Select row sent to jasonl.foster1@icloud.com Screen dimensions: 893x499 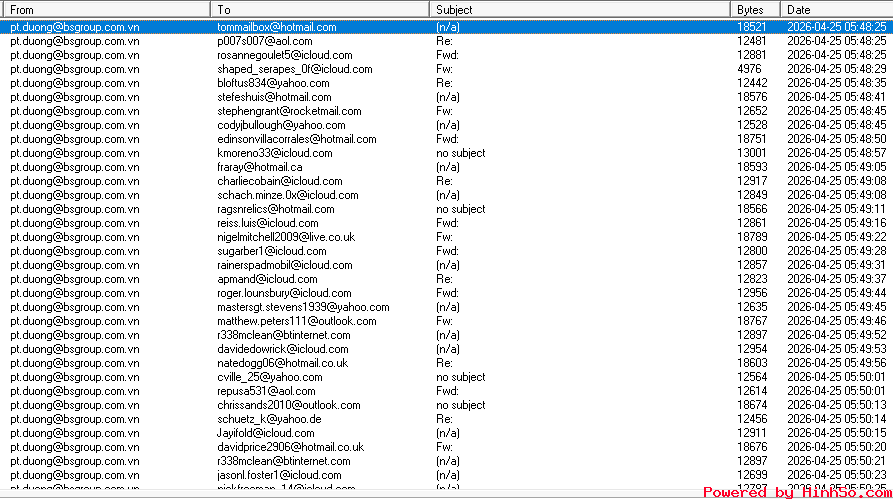click(446, 475)
